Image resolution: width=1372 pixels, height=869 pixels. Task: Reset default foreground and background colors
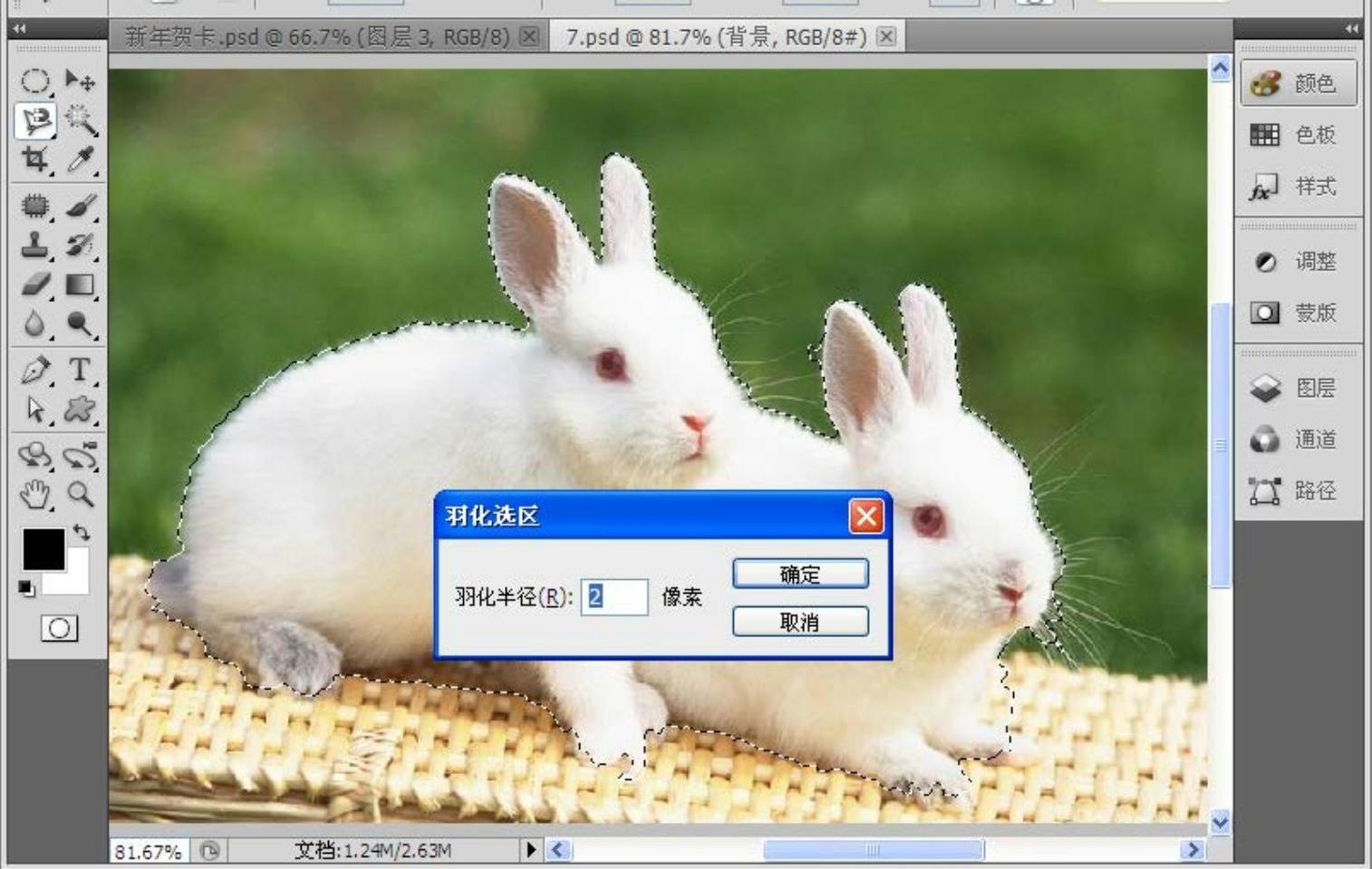(x=26, y=589)
